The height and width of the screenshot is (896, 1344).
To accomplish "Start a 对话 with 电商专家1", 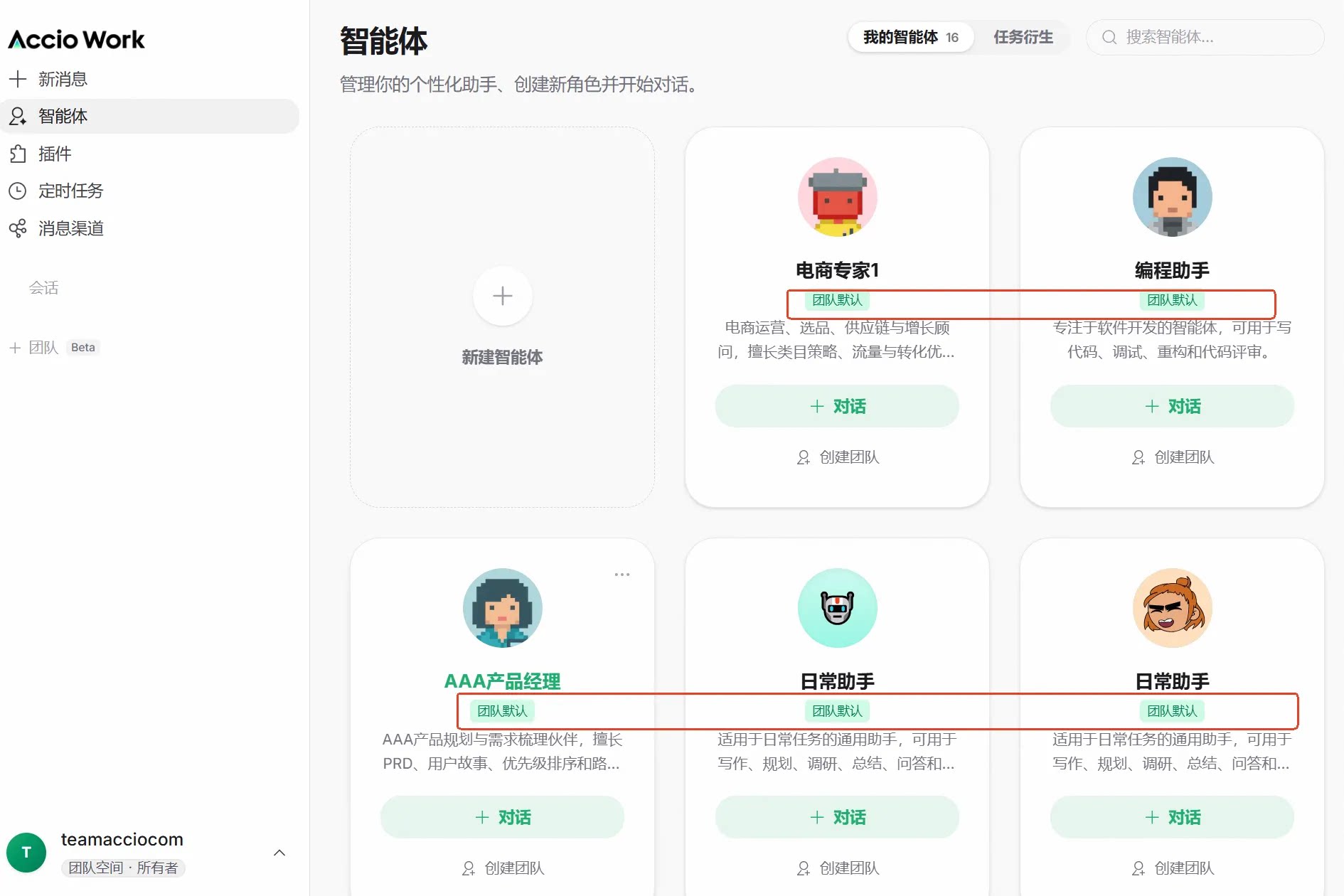I will 838,406.
